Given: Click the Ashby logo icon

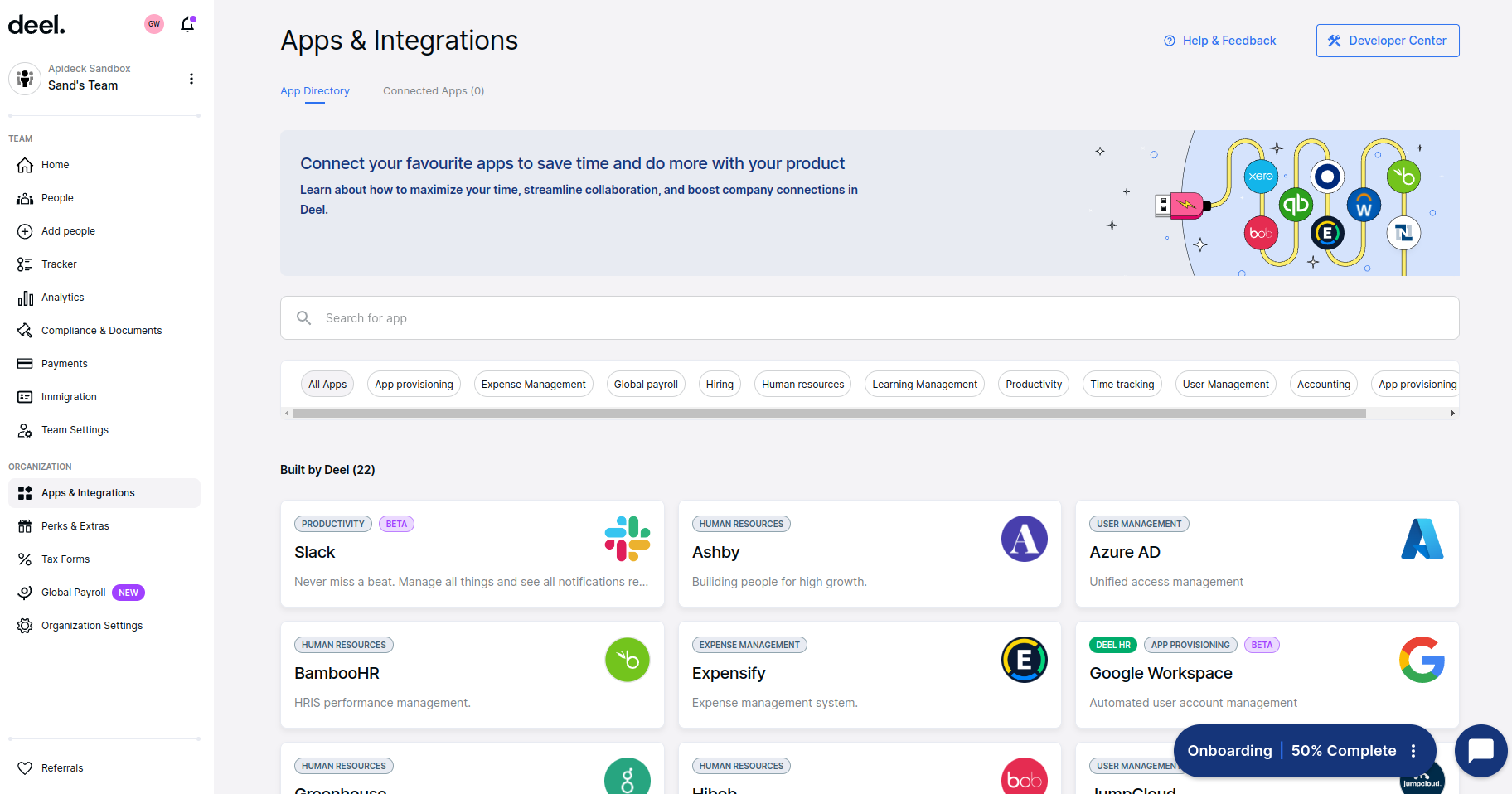Looking at the screenshot, I should tap(1025, 539).
